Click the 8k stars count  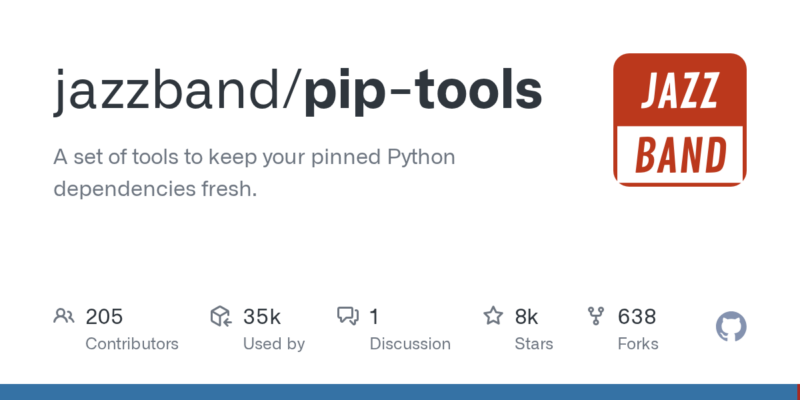point(526,317)
